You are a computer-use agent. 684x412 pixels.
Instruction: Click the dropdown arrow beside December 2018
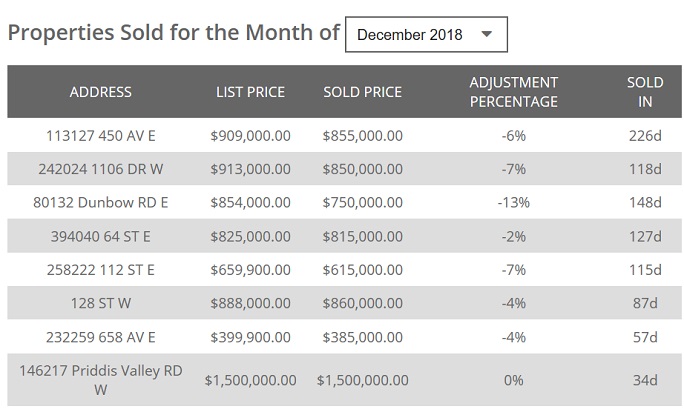pos(487,34)
